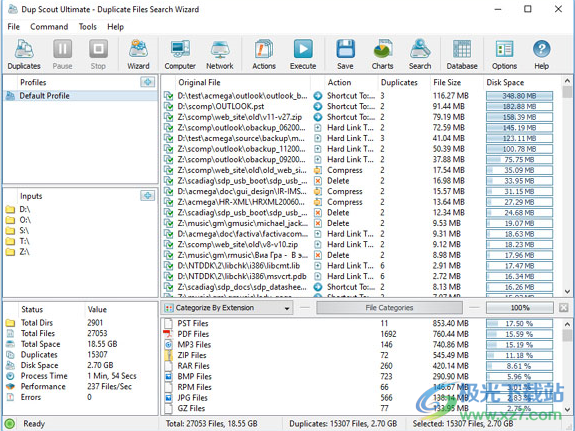
Task: Click the Stop toolbar button
Action: [98, 54]
